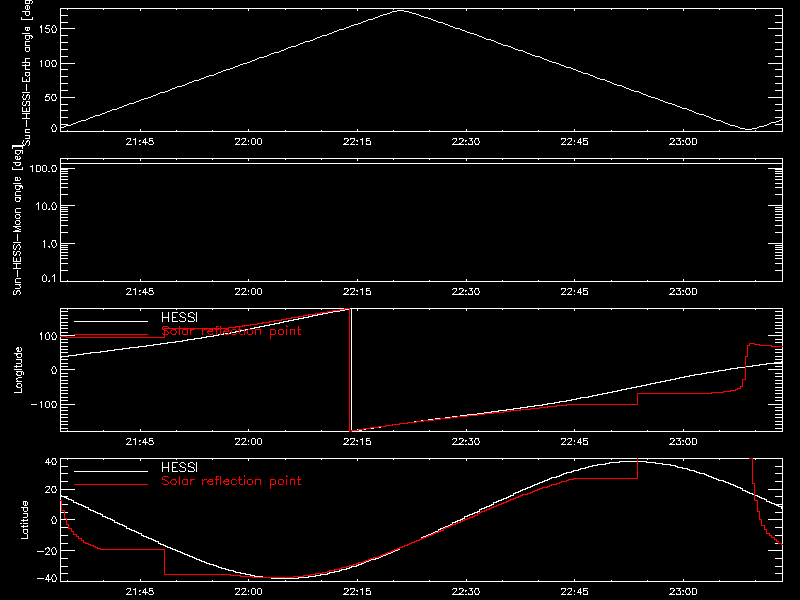Click 22:15 label under Moon angle plot
The height and width of the screenshot is (600, 800).
coord(357,292)
